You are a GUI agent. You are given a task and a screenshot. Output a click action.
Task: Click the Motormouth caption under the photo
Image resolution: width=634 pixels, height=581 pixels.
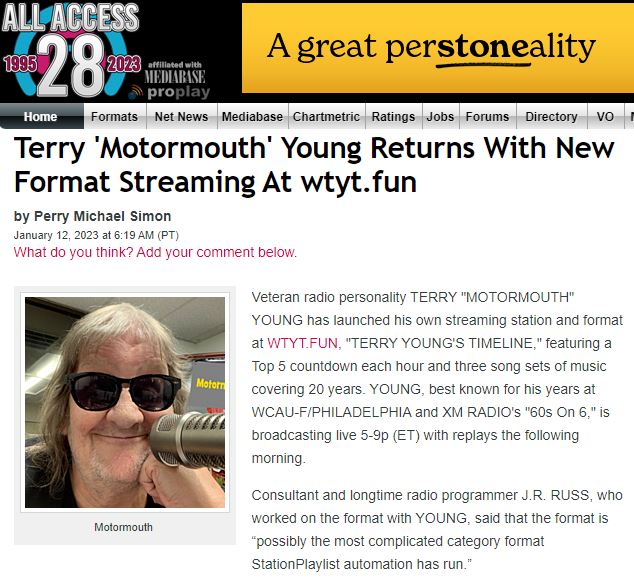pos(123,527)
